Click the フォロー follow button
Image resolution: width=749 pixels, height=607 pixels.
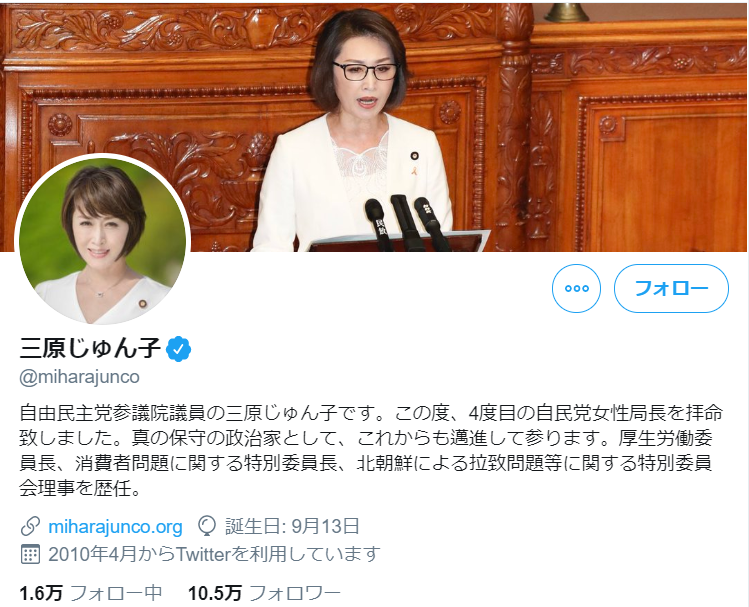671,288
